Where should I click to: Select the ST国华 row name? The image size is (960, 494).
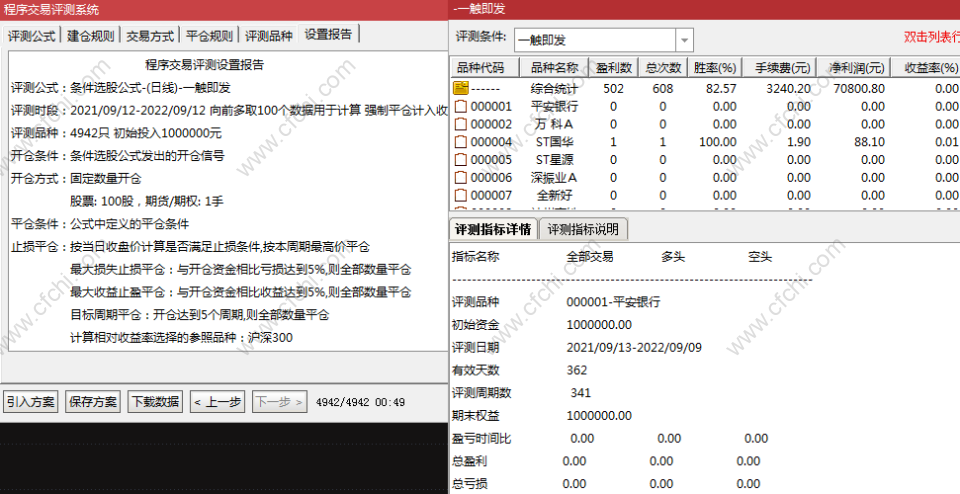coord(554,142)
